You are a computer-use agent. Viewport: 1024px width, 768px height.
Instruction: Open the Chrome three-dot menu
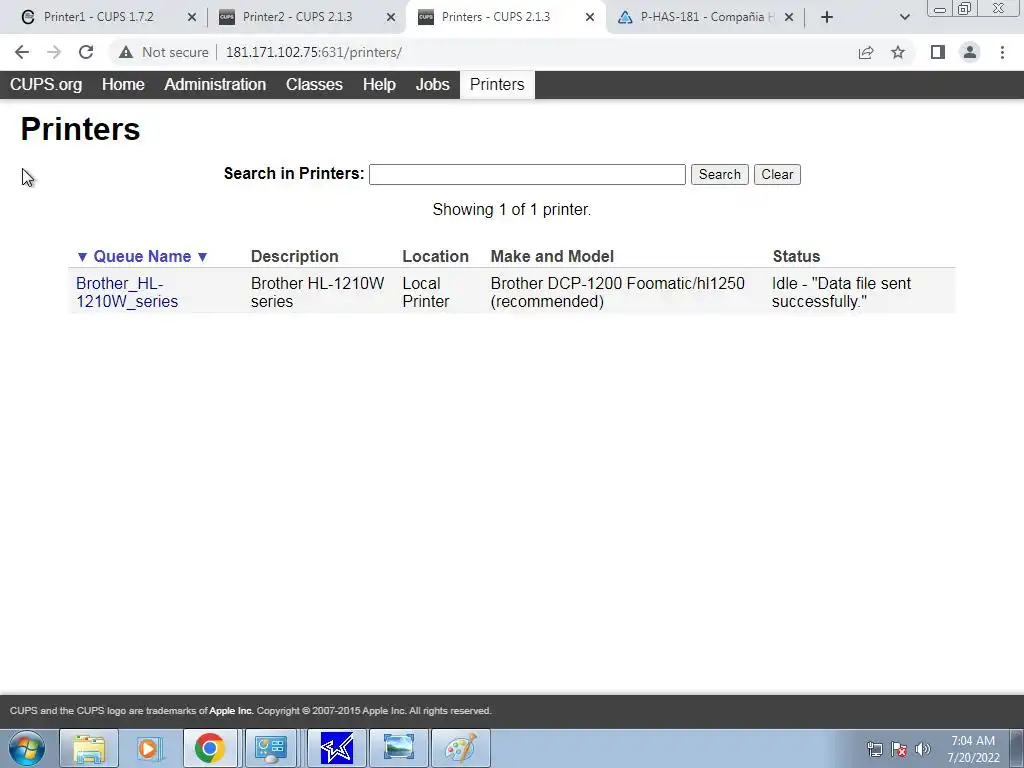(x=1002, y=52)
